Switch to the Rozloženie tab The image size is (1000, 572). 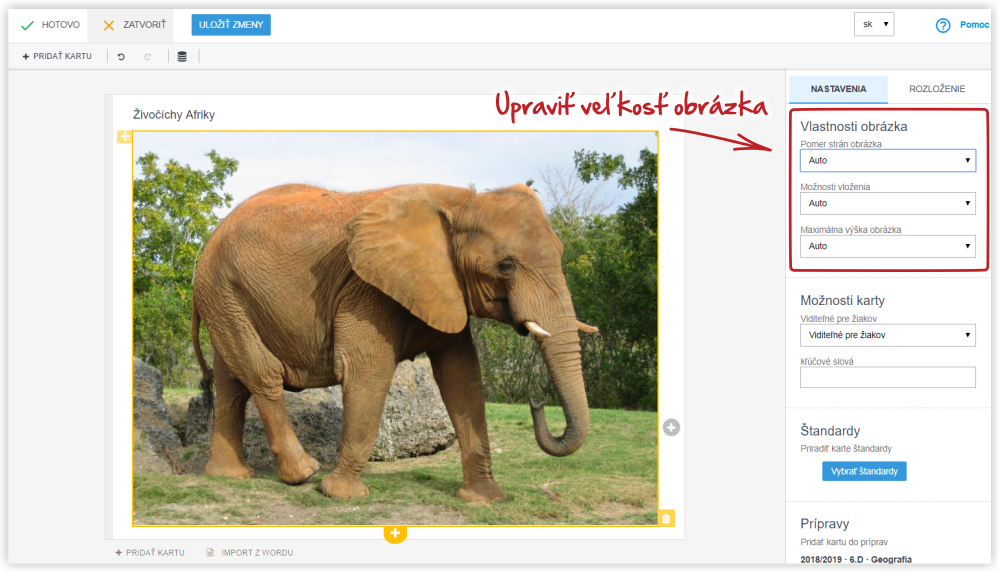937,89
